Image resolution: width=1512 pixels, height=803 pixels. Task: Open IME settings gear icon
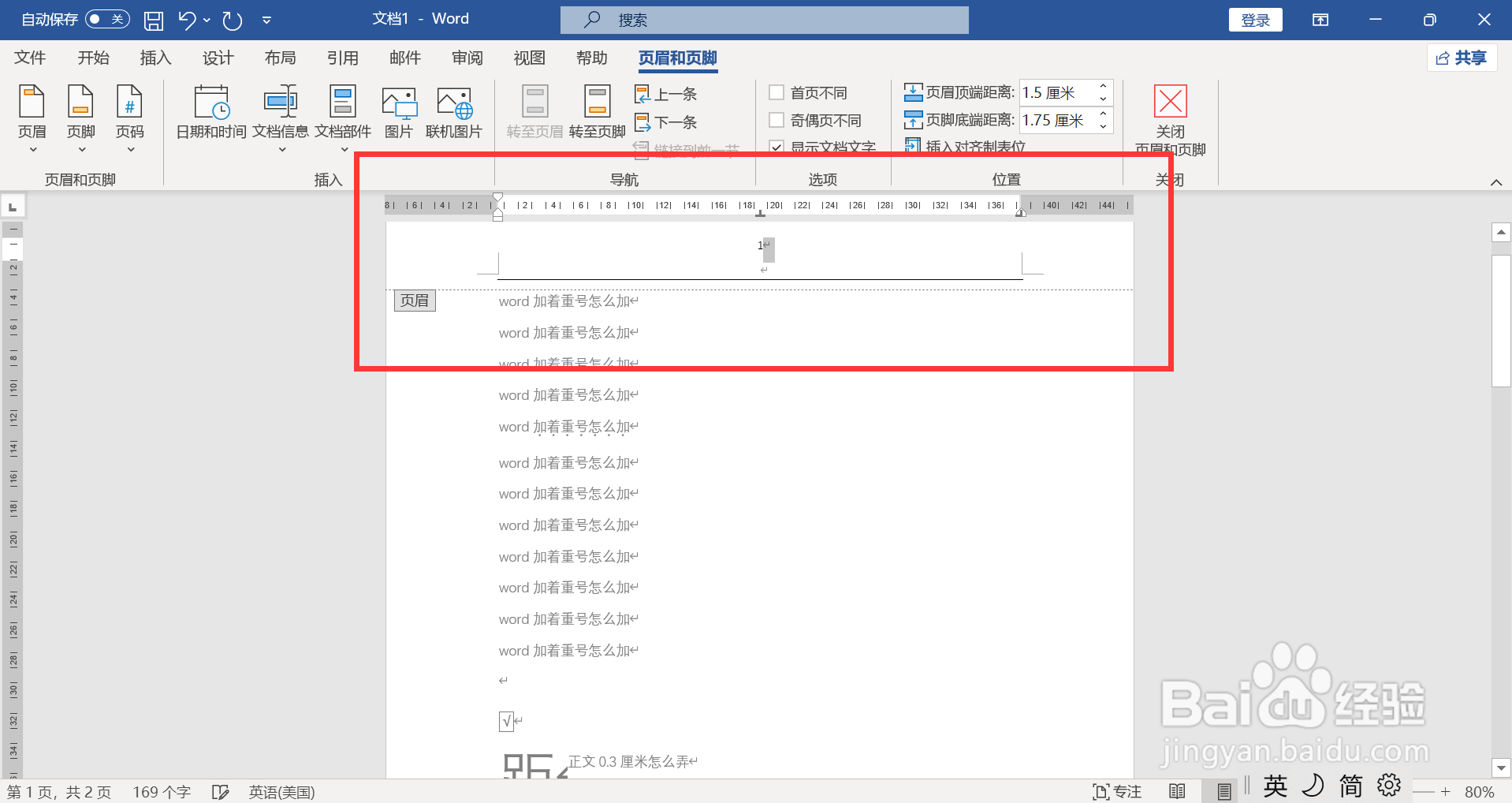coord(1389,785)
